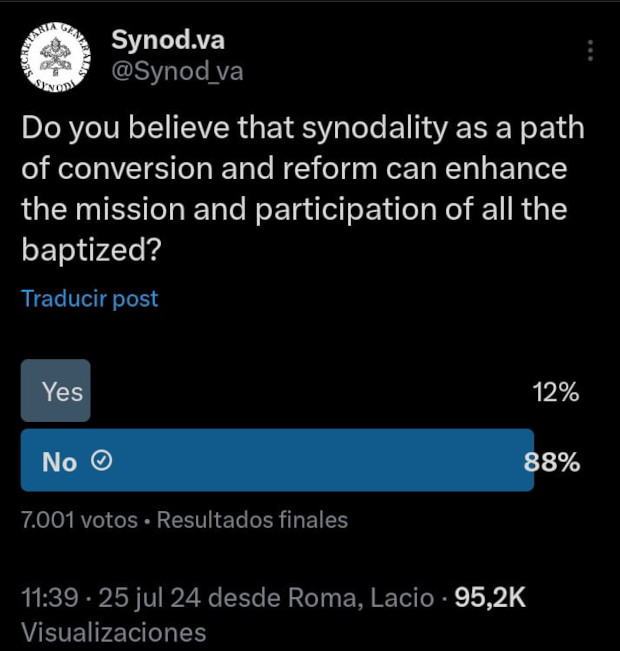Click the checkmark icon beside No
Viewport: 620px width, 651px height.
pos(101,461)
